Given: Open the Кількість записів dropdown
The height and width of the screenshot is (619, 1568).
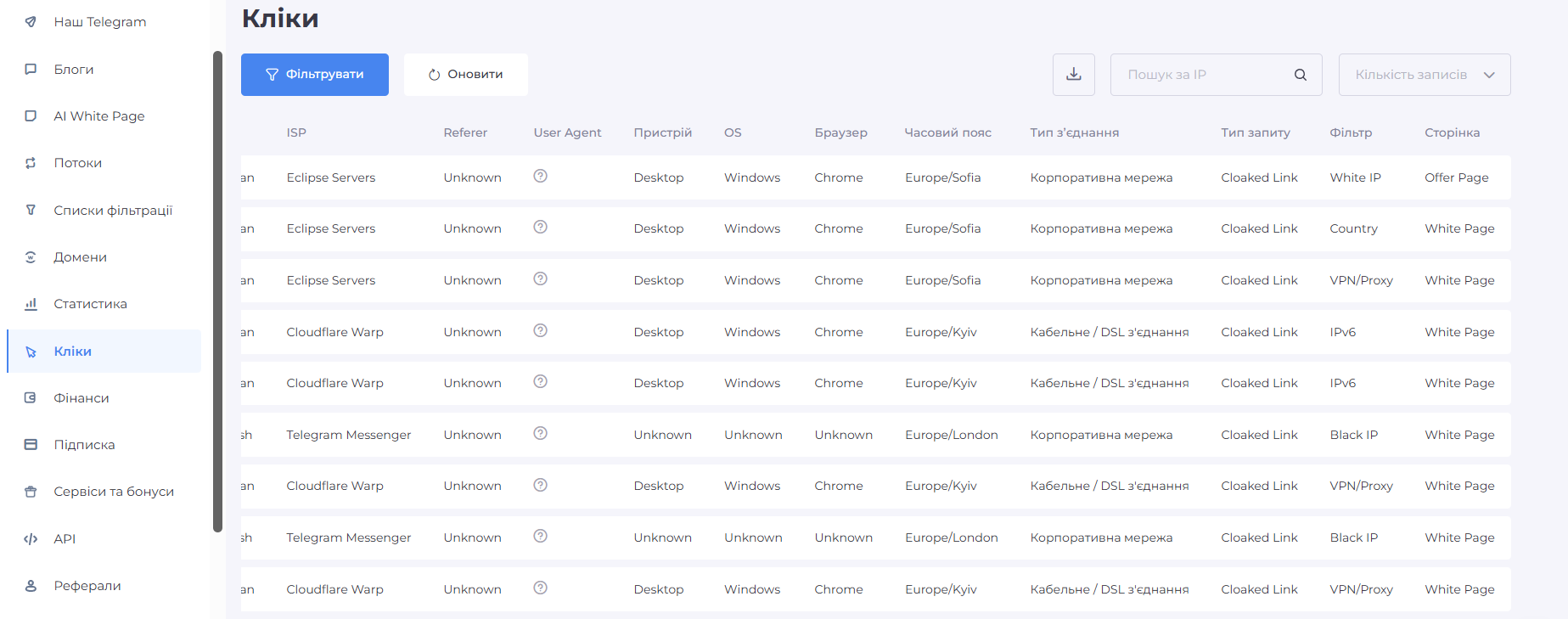Looking at the screenshot, I should coord(1424,75).
